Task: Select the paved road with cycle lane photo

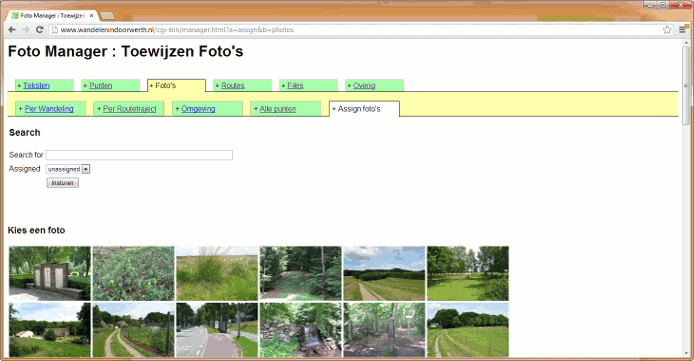Action: 217,330
